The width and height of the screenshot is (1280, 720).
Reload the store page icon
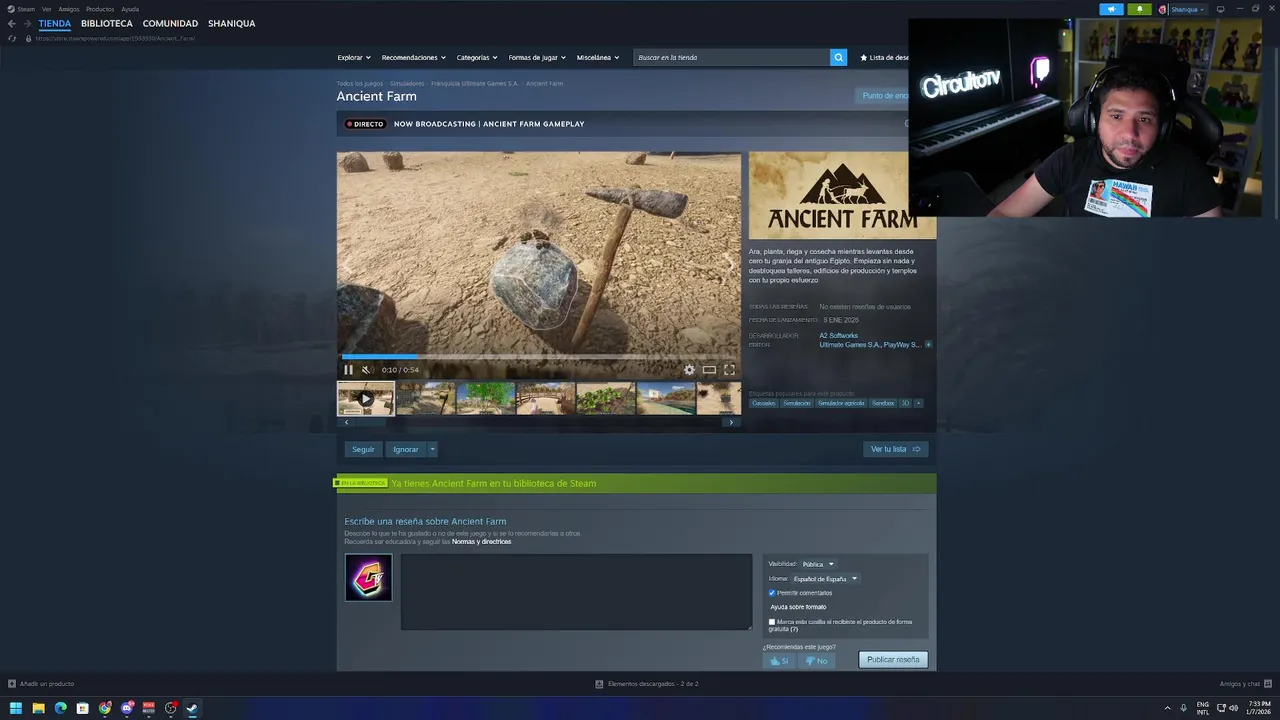(12, 38)
